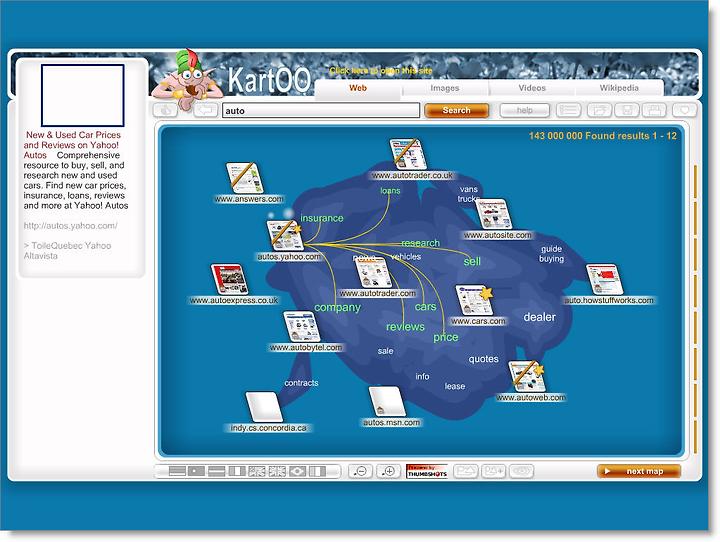Click the 'sell' topic on the map
Viewport: 720px width, 542px height.
[472, 261]
